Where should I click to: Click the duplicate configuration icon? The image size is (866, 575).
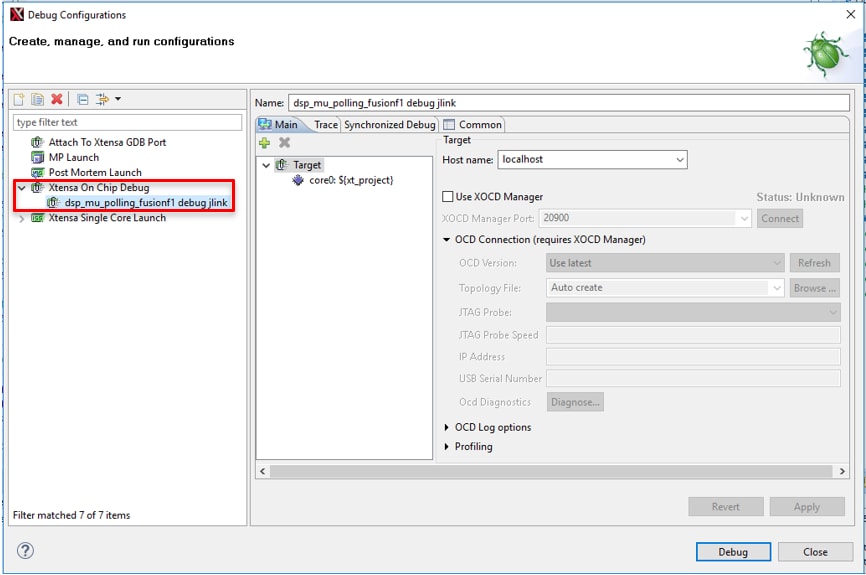pos(37,99)
